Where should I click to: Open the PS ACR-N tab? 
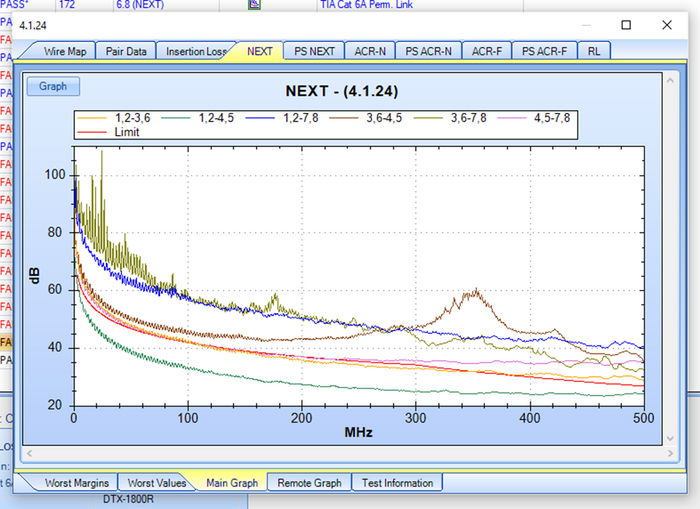click(427, 51)
